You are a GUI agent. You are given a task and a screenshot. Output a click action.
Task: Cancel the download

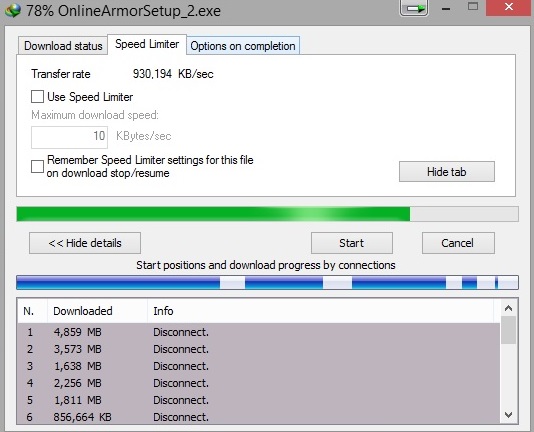(458, 243)
